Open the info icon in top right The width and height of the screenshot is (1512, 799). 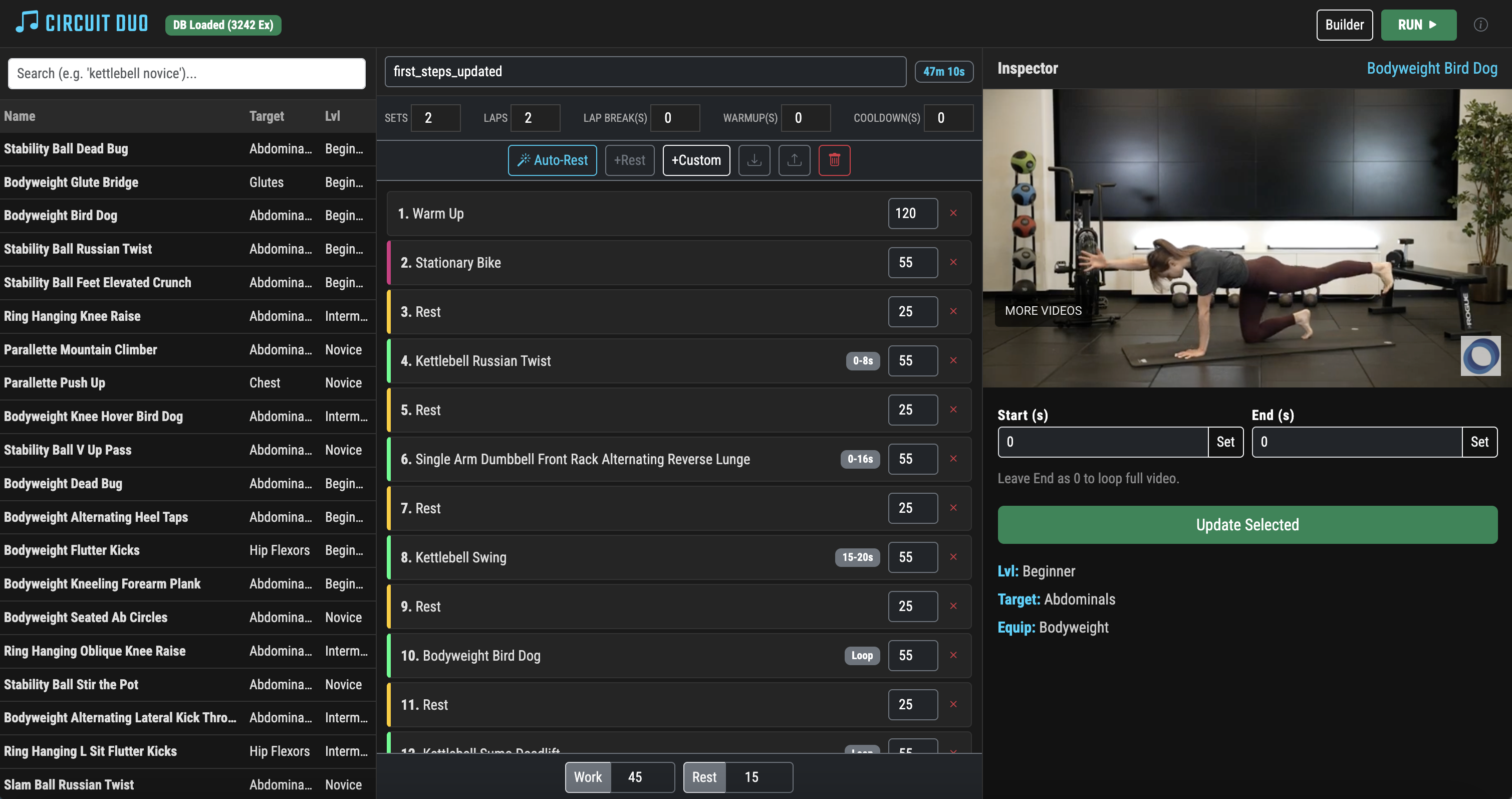pos(1480,25)
